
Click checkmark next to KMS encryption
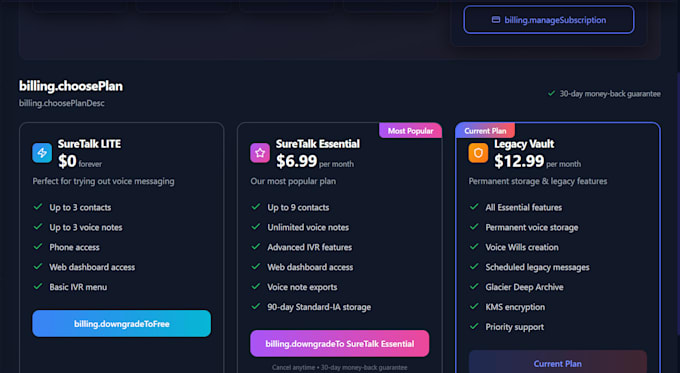click(474, 306)
